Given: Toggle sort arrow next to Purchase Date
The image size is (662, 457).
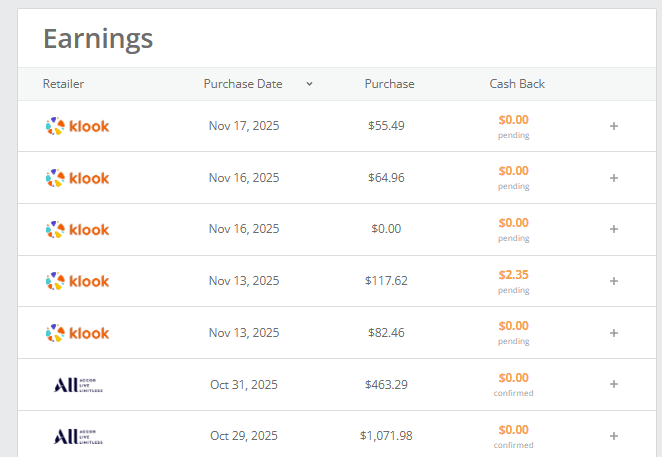Looking at the screenshot, I should pos(309,84).
